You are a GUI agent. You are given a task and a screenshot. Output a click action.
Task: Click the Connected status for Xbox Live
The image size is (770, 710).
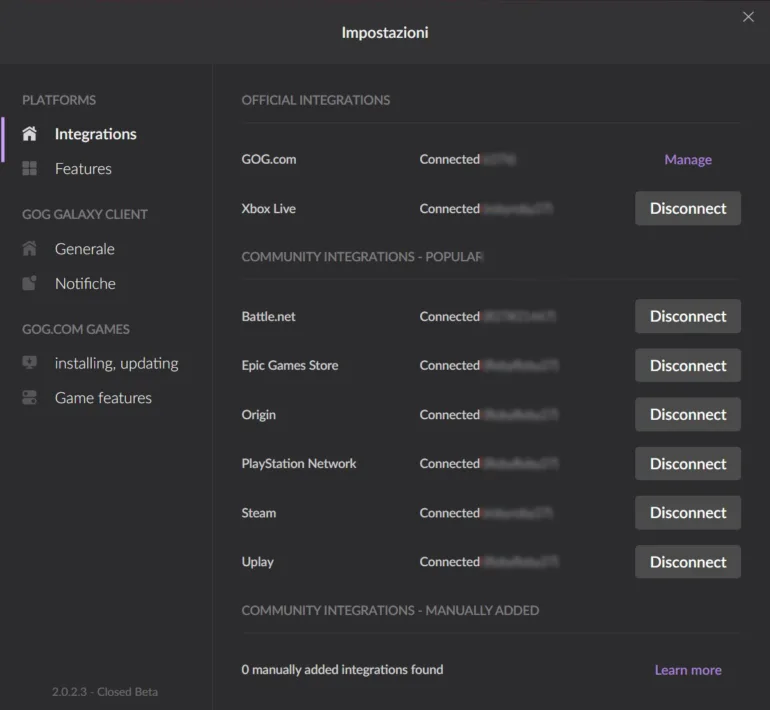[x=449, y=208]
